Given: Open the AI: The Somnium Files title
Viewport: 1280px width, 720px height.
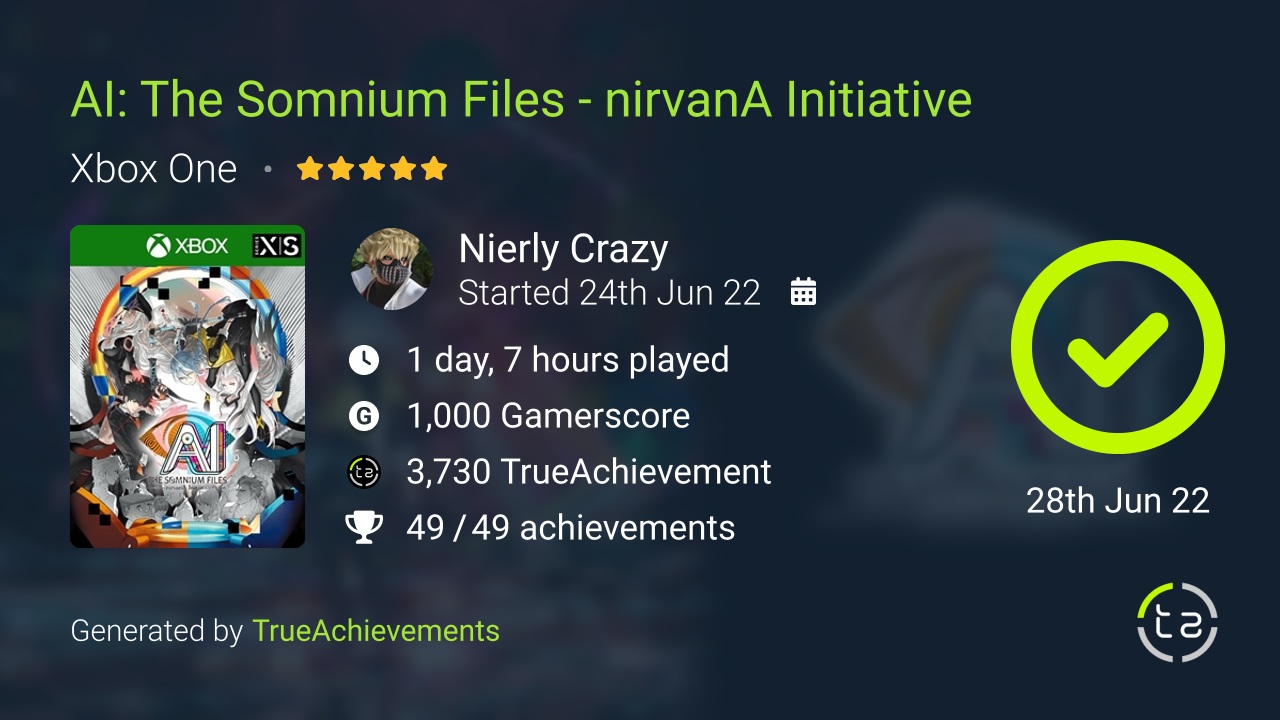Looking at the screenshot, I should pyautogui.click(x=521, y=100).
